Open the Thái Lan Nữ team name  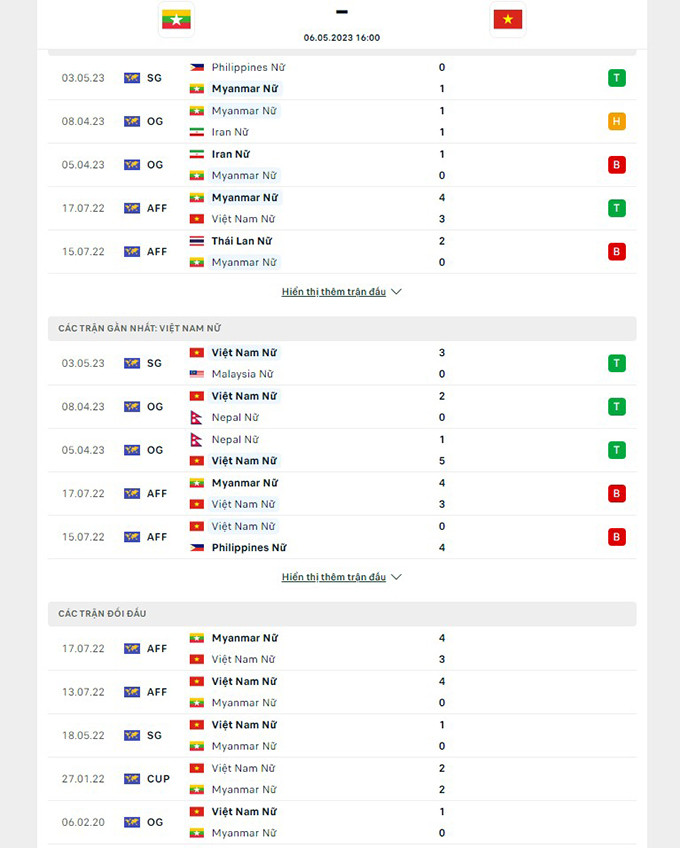point(241,241)
